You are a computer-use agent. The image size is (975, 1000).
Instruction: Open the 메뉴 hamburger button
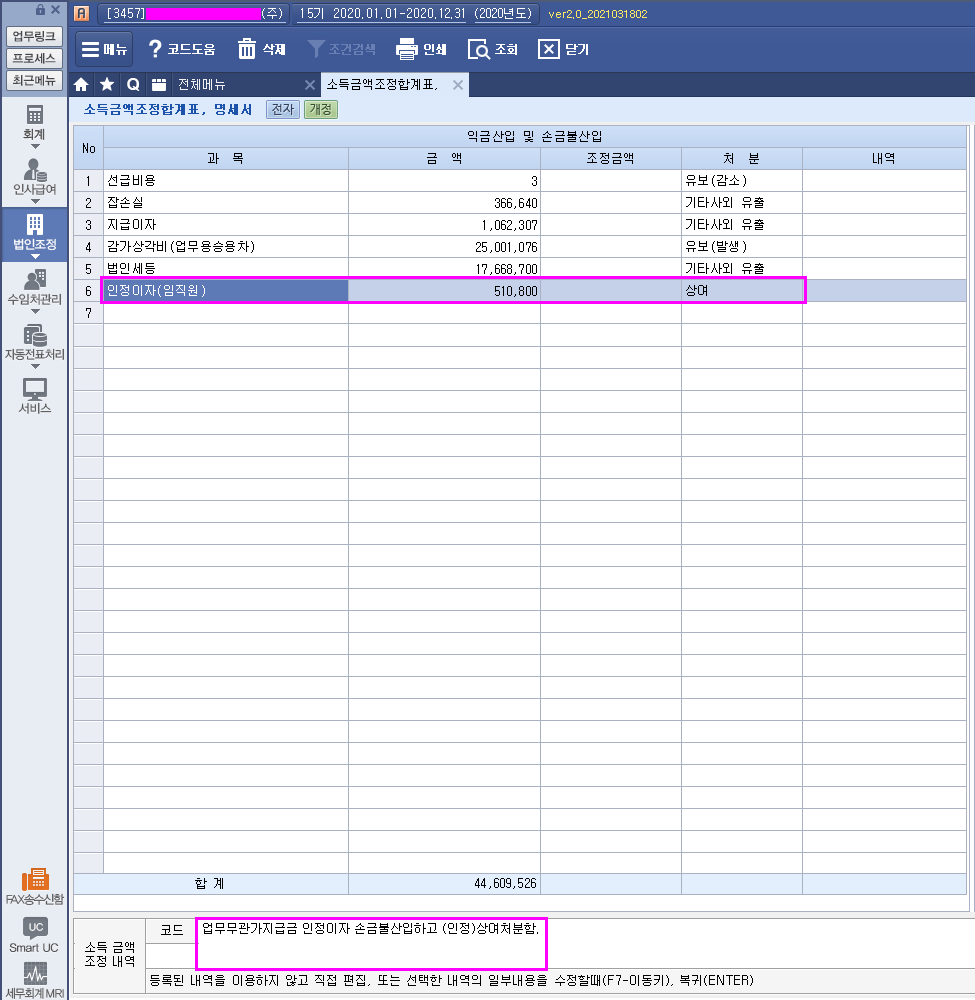104,49
